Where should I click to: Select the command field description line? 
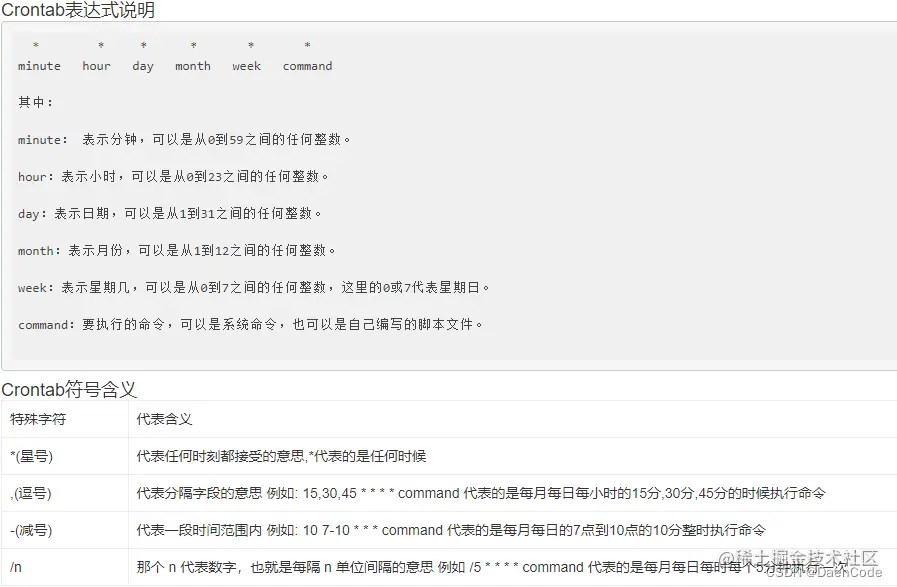pos(253,324)
